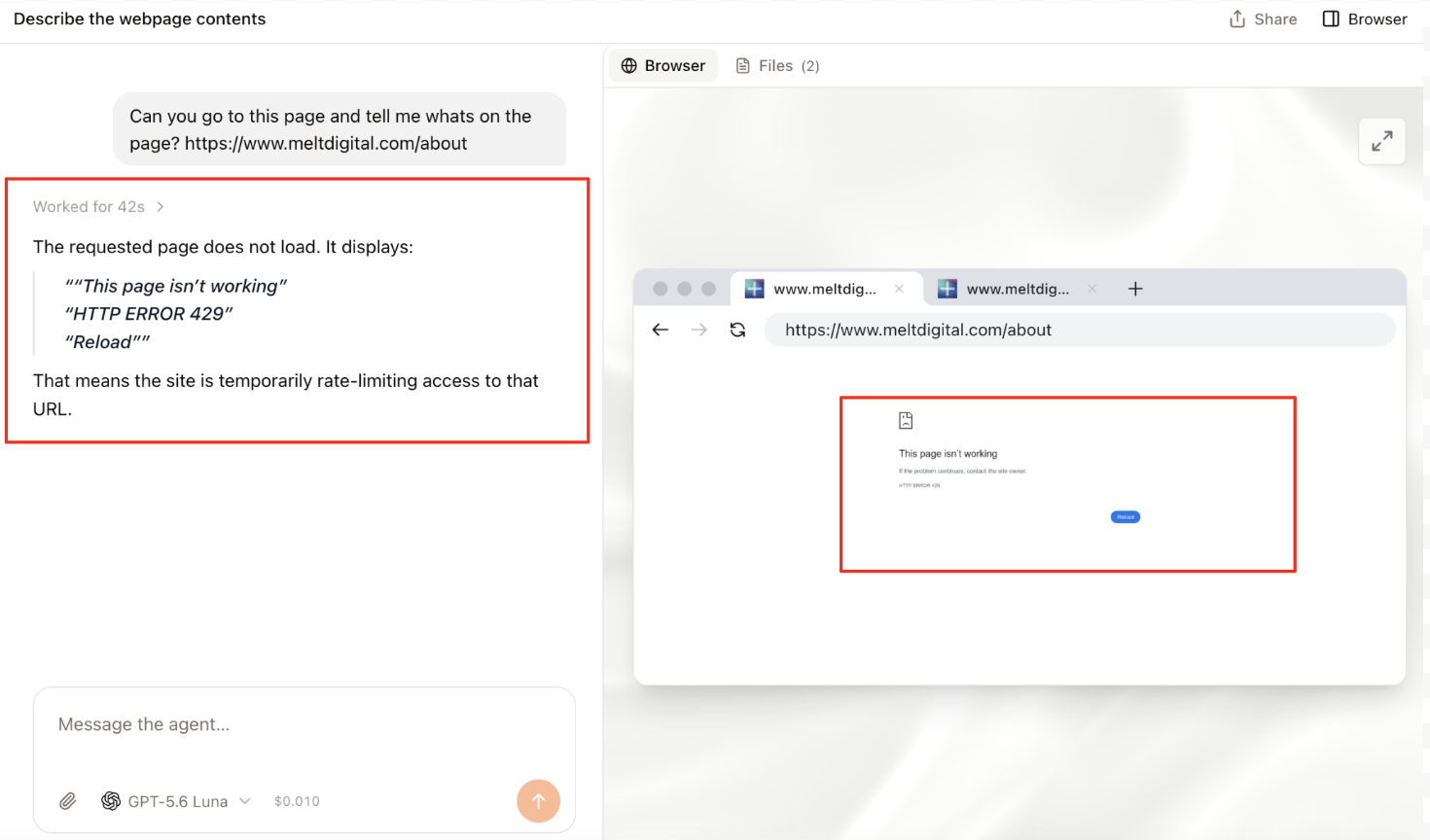The height and width of the screenshot is (840, 1430).
Task: Click the 'rate-limiting access' explanation sentence
Action: point(285,395)
